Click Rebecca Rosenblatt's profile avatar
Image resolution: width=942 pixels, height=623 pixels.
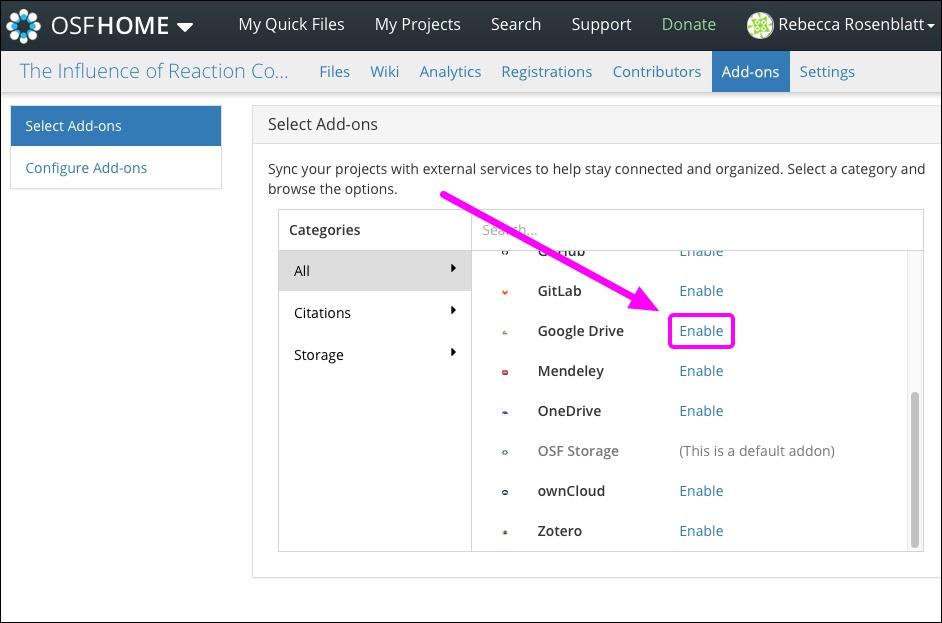point(760,24)
